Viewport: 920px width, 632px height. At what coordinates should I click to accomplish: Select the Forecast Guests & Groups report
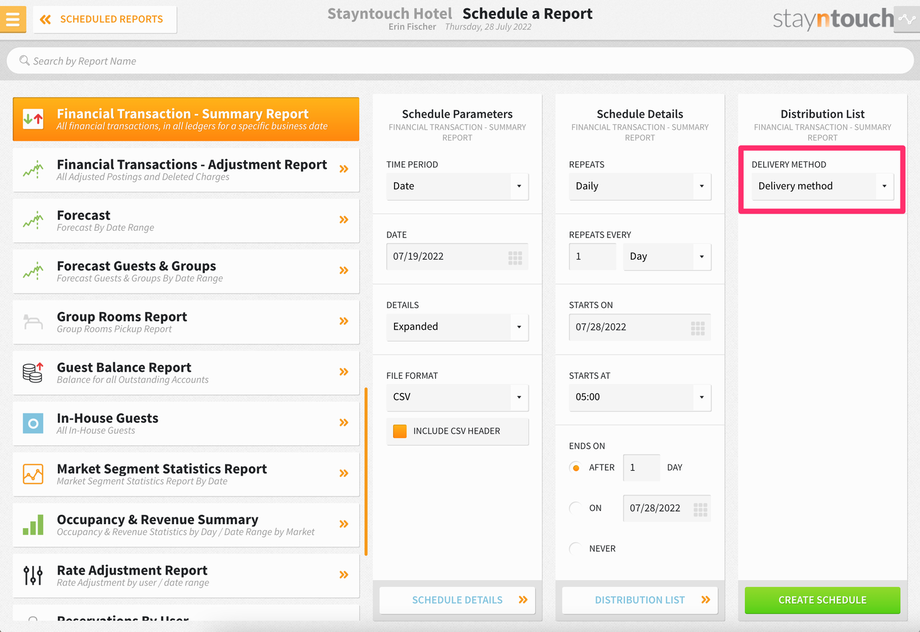click(186, 271)
